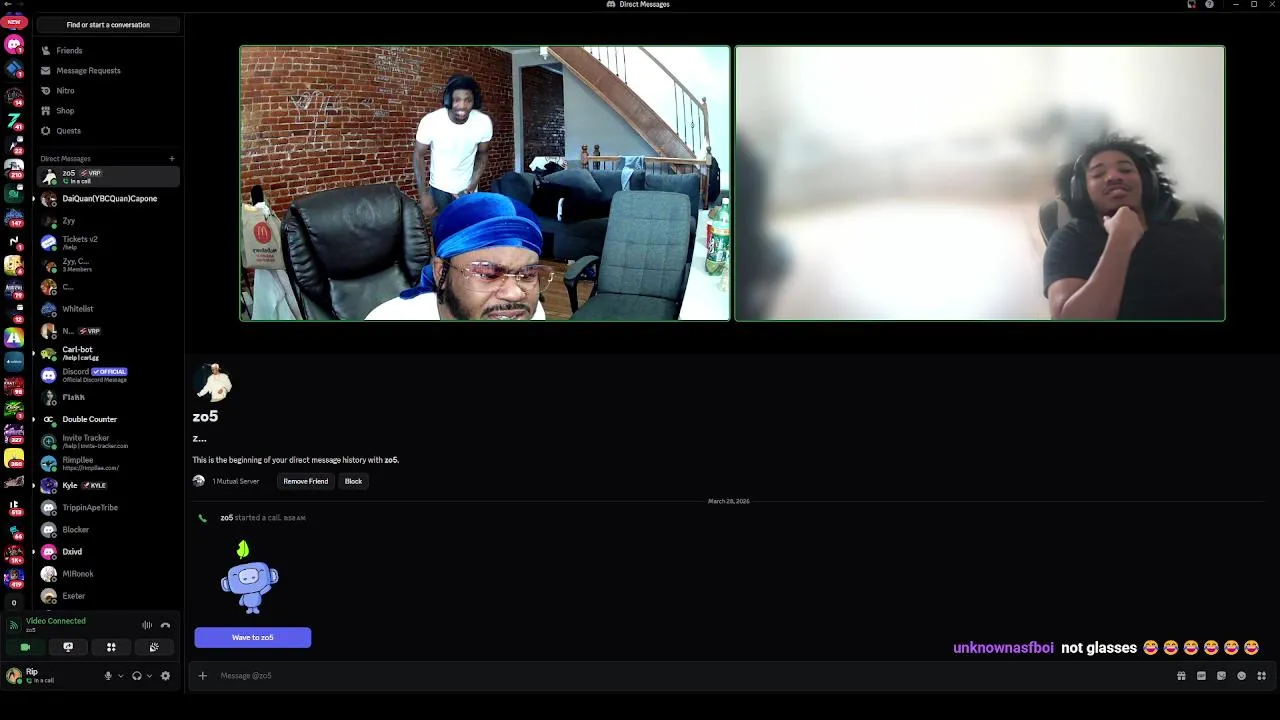Deafen headphones audio
The height and width of the screenshot is (720, 1280).
(137, 676)
